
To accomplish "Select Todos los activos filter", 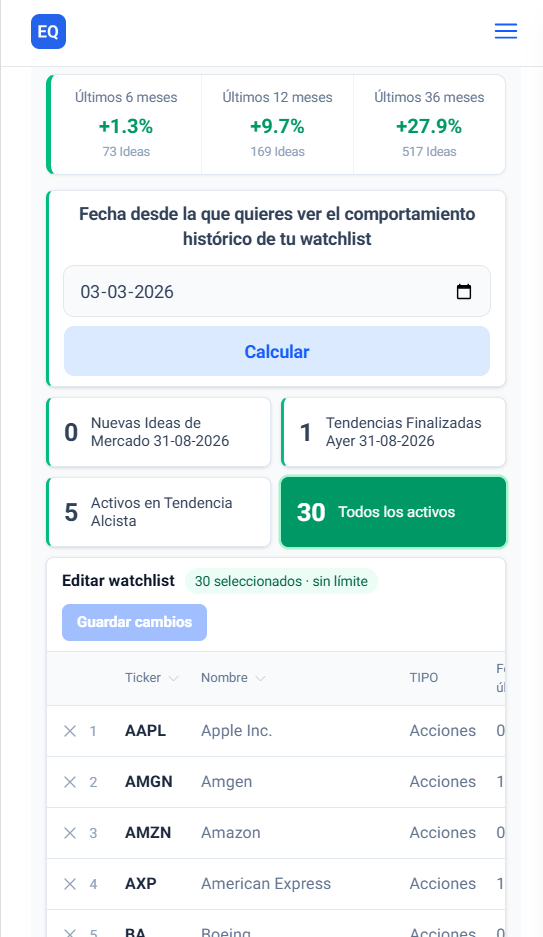I will [x=393, y=512].
